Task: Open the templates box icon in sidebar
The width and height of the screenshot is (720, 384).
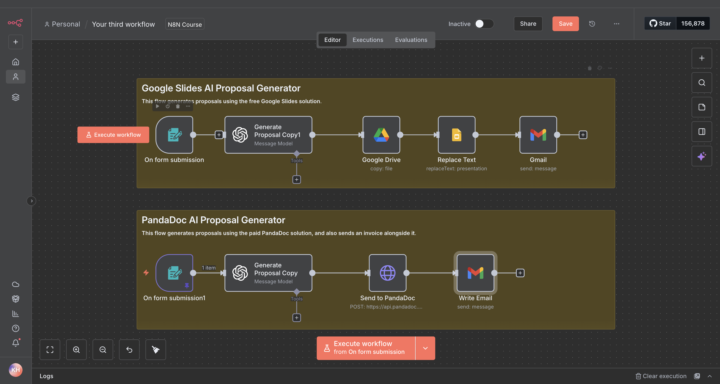Action: coord(16,299)
